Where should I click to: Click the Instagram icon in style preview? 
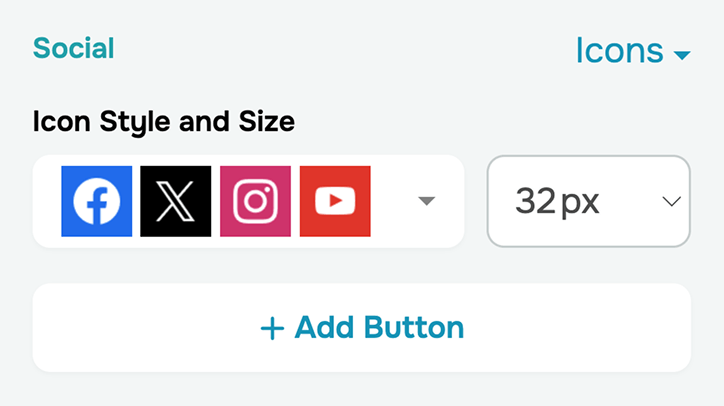click(255, 201)
